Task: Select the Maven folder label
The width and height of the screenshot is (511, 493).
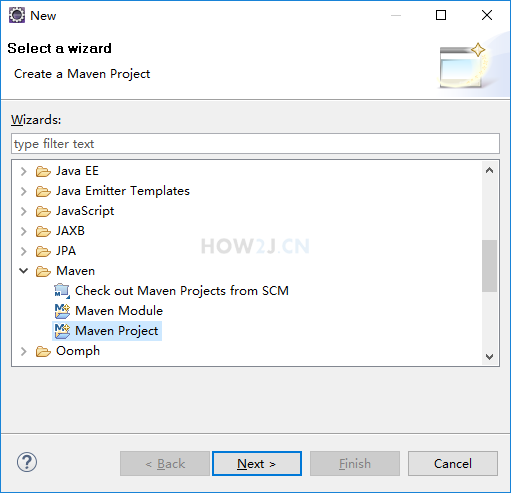Action: click(76, 271)
